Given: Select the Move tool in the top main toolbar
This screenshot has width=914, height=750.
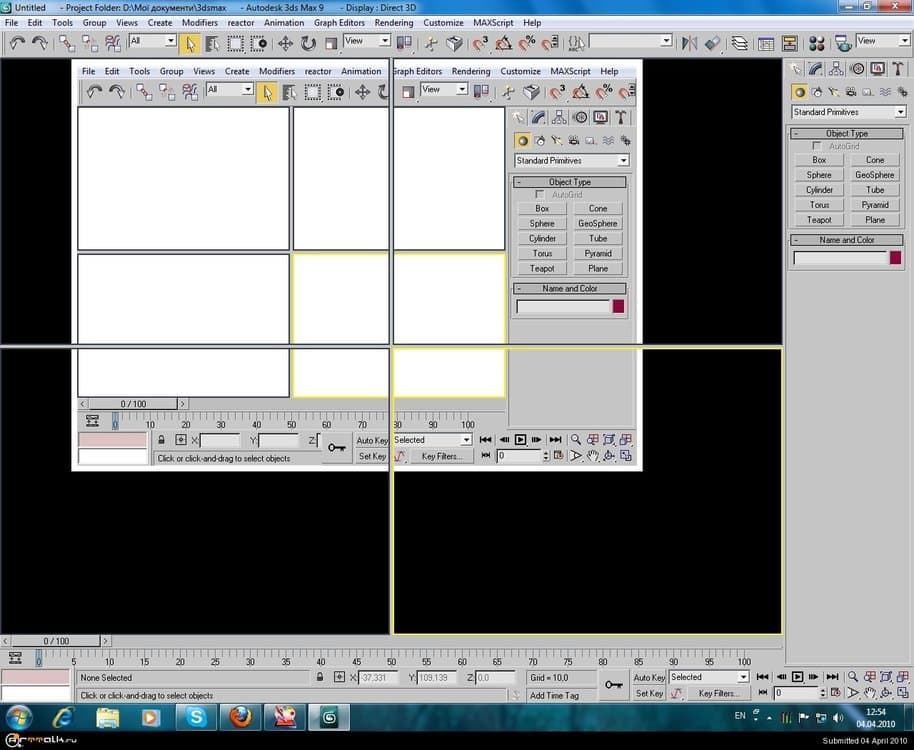Looking at the screenshot, I should coord(285,43).
